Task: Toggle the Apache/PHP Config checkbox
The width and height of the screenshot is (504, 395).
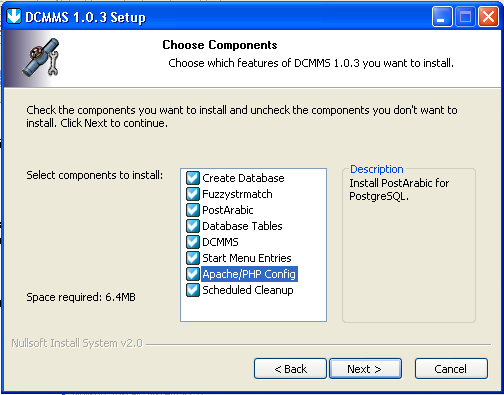Action: [193, 274]
